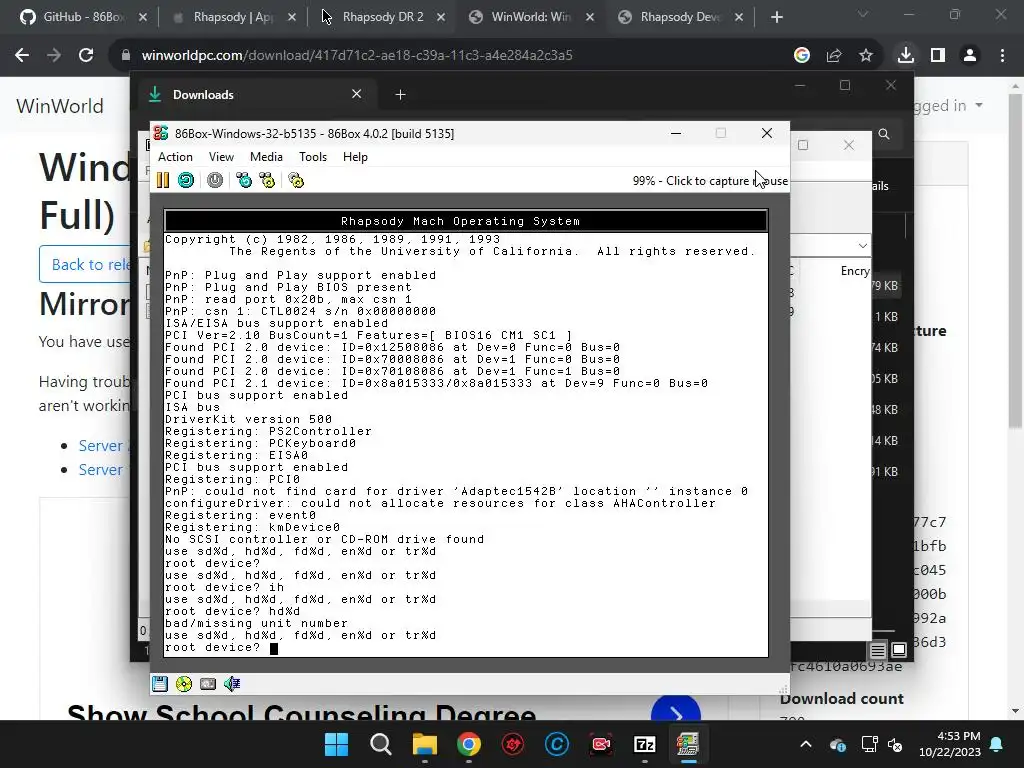Image resolution: width=1024 pixels, height=768 pixels.
Task: Click the sound speaker status icon
Action: pos(232,684)
